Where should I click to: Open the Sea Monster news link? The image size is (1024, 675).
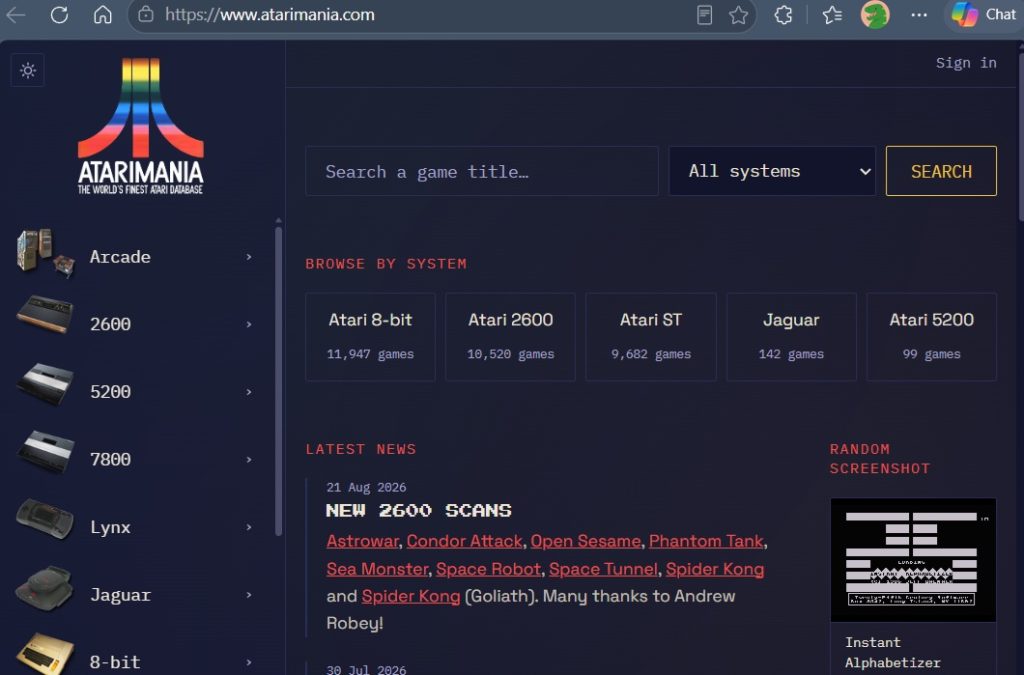click(x=377, y=569)
